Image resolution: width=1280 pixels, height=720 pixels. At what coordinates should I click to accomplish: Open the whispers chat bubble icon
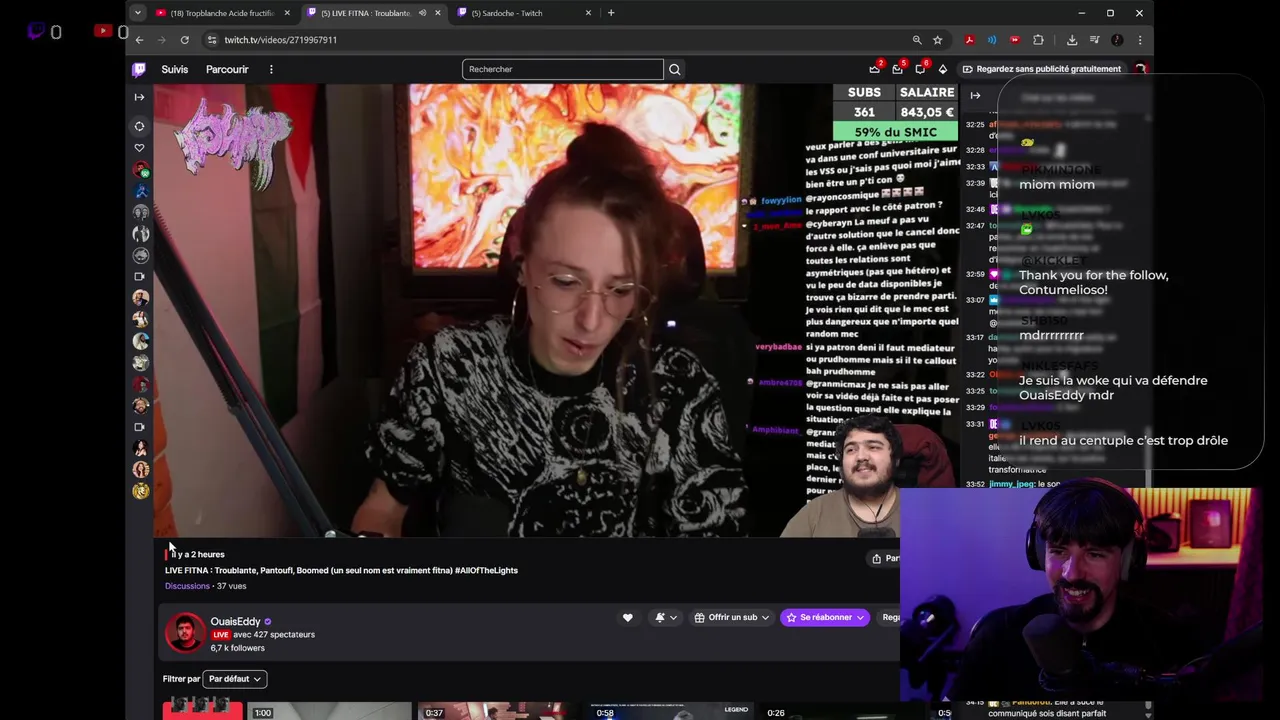[x=920, y=69]
